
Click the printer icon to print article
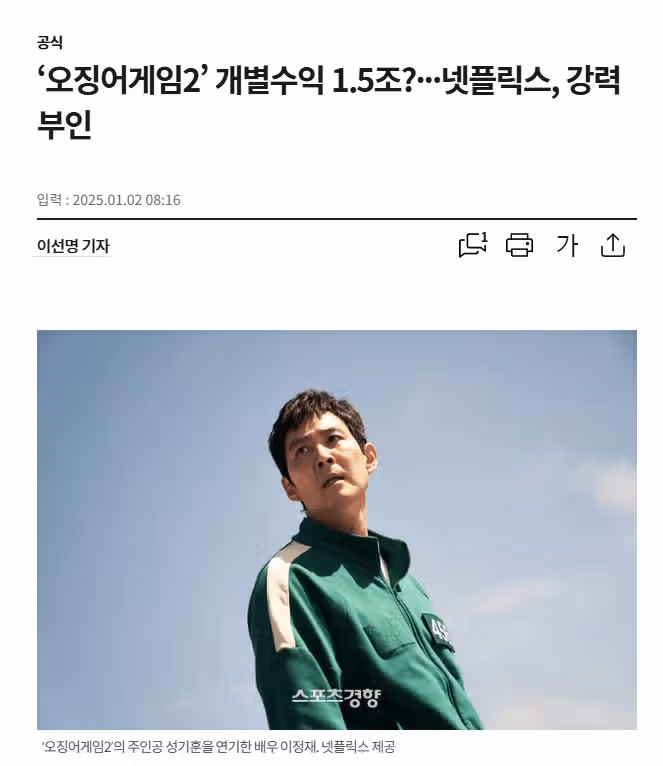pos(519,245)
